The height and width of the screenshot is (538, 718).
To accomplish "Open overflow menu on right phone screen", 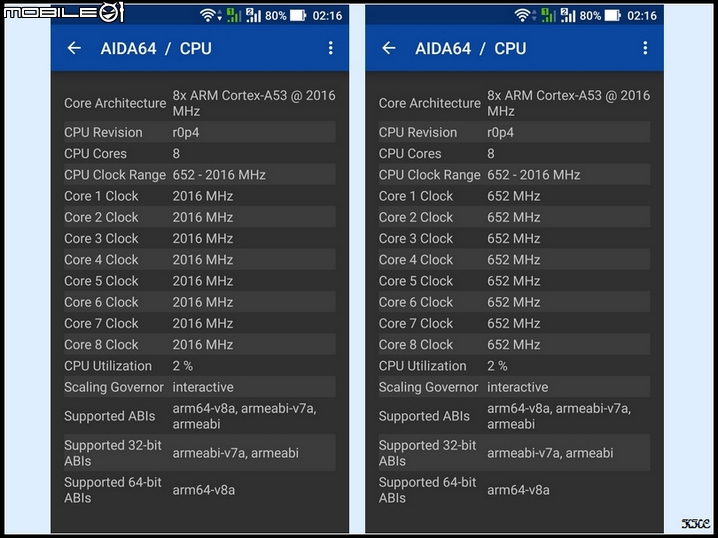I will pos(645,48).
